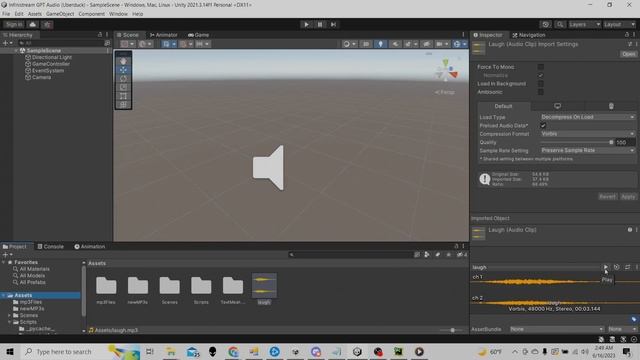
Task: Adjust the Quality slider
Action: (x=577, y=142)
